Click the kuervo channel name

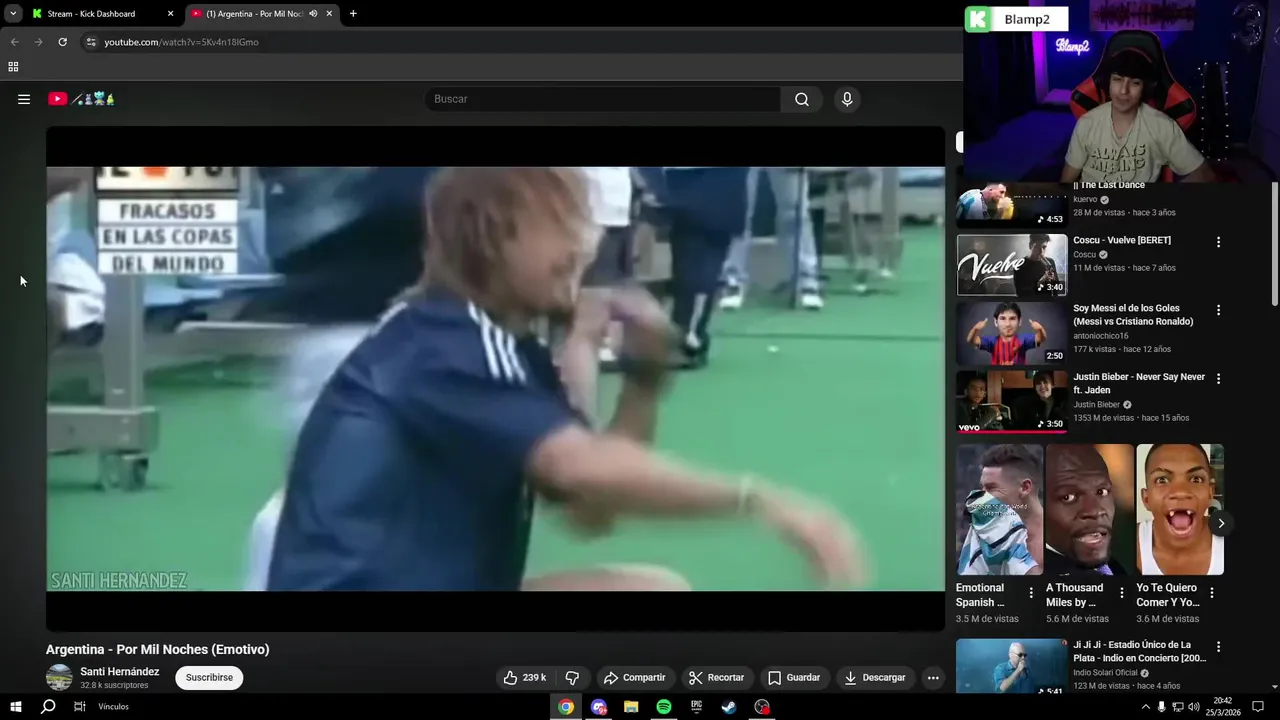tap(1086, 199)
